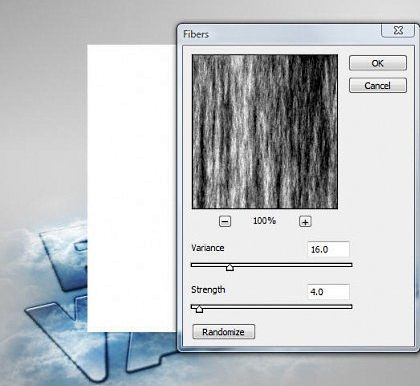Click the fibers texture preview image
This screenshot has height=386, width=420.
point(265,132)
